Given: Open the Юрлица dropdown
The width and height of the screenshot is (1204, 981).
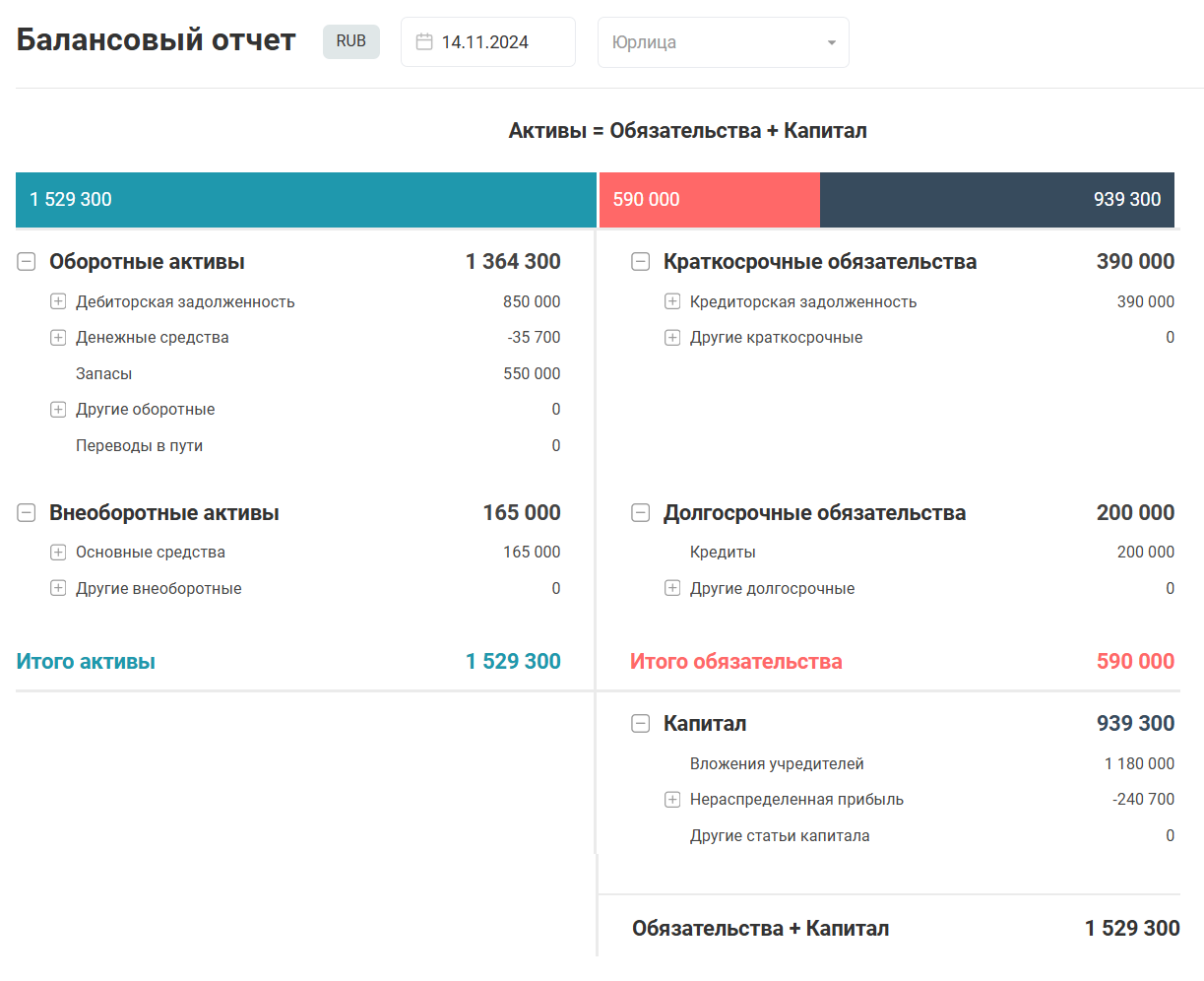Looking at the screenshot, I should tap(724, 42).
